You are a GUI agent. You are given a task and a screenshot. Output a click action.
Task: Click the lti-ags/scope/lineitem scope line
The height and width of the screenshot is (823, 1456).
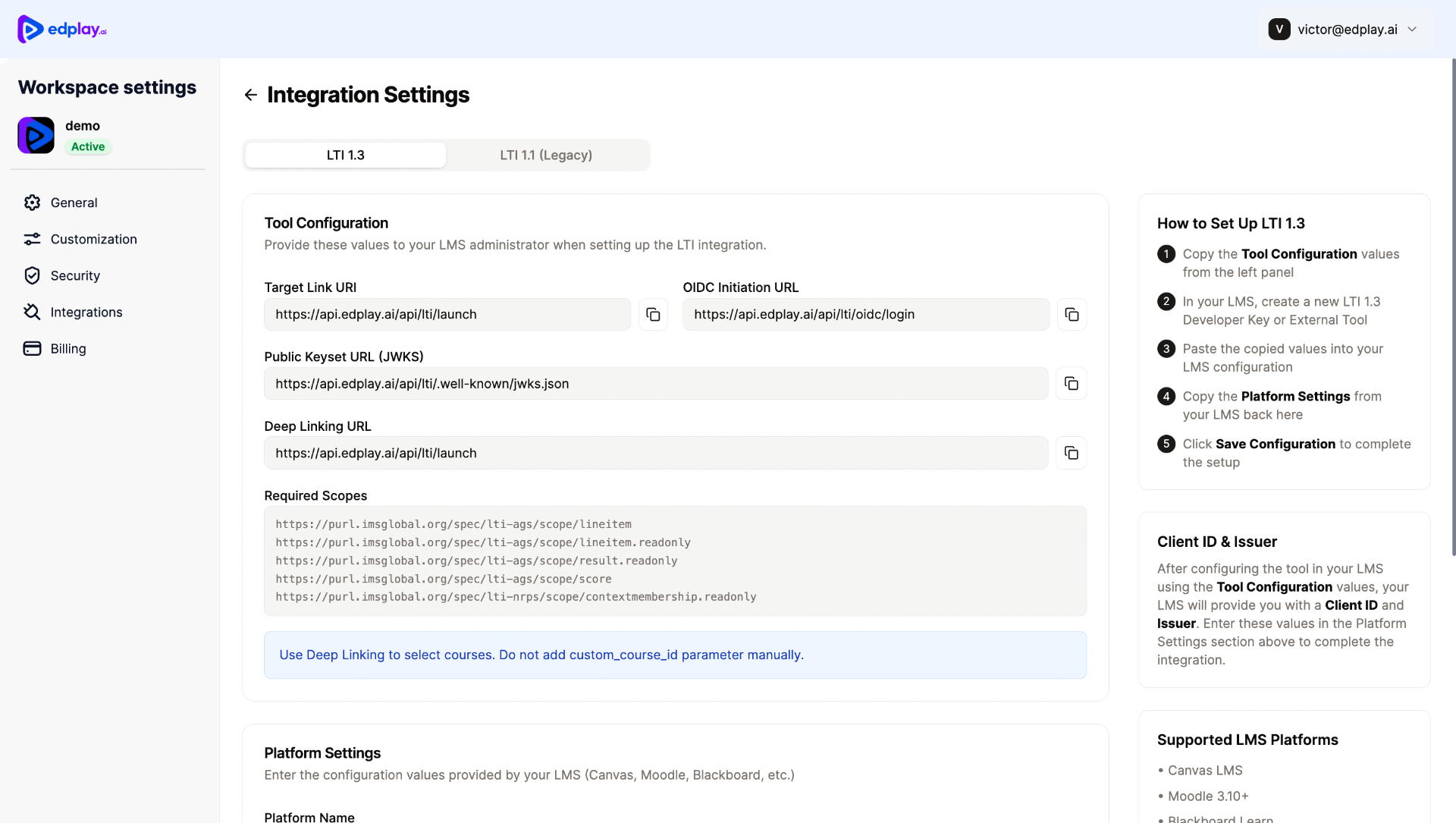pos(453,524)
